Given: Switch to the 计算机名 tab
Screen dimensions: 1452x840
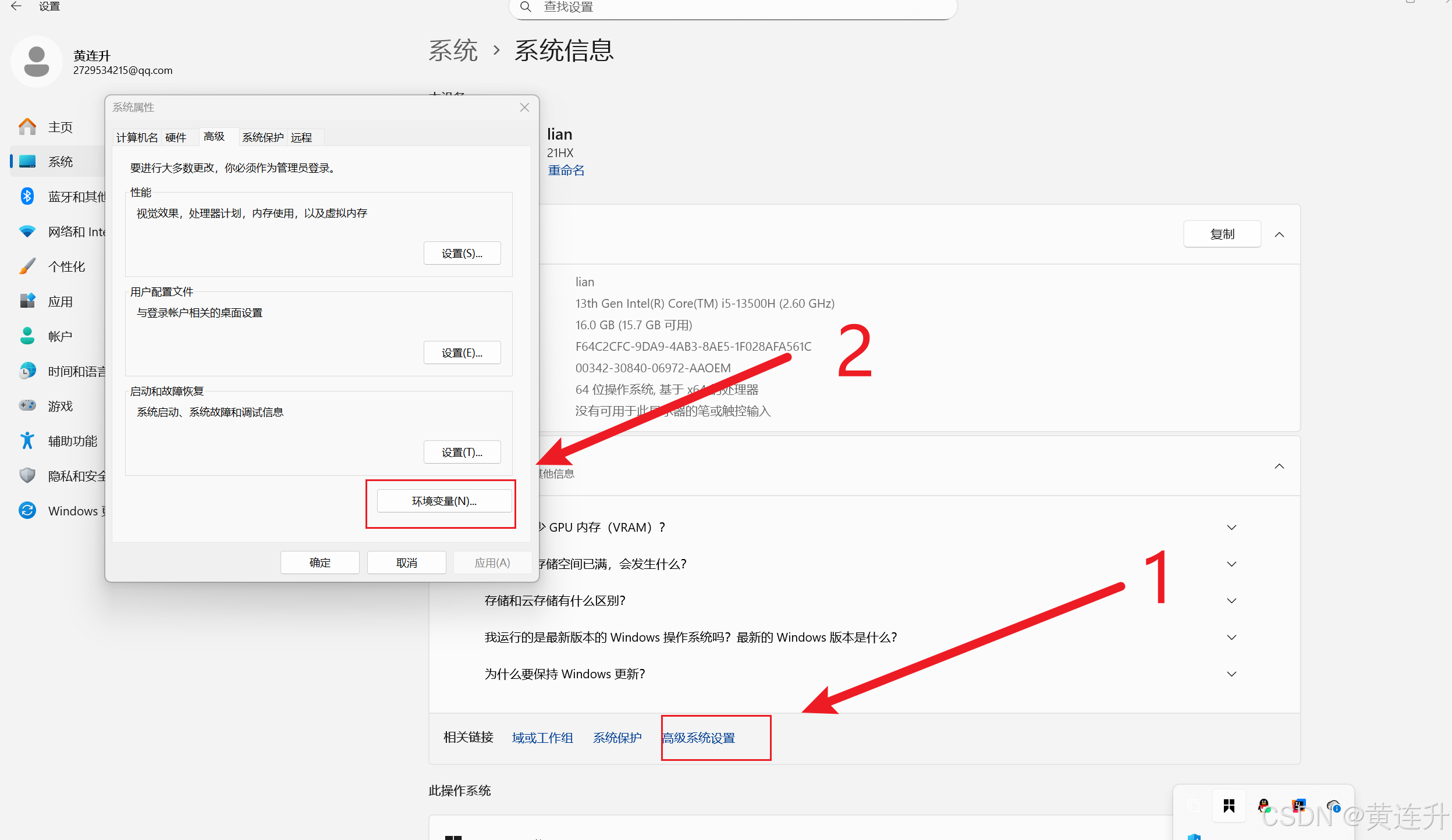Looking at the screenshot, I should coord(137,137).
